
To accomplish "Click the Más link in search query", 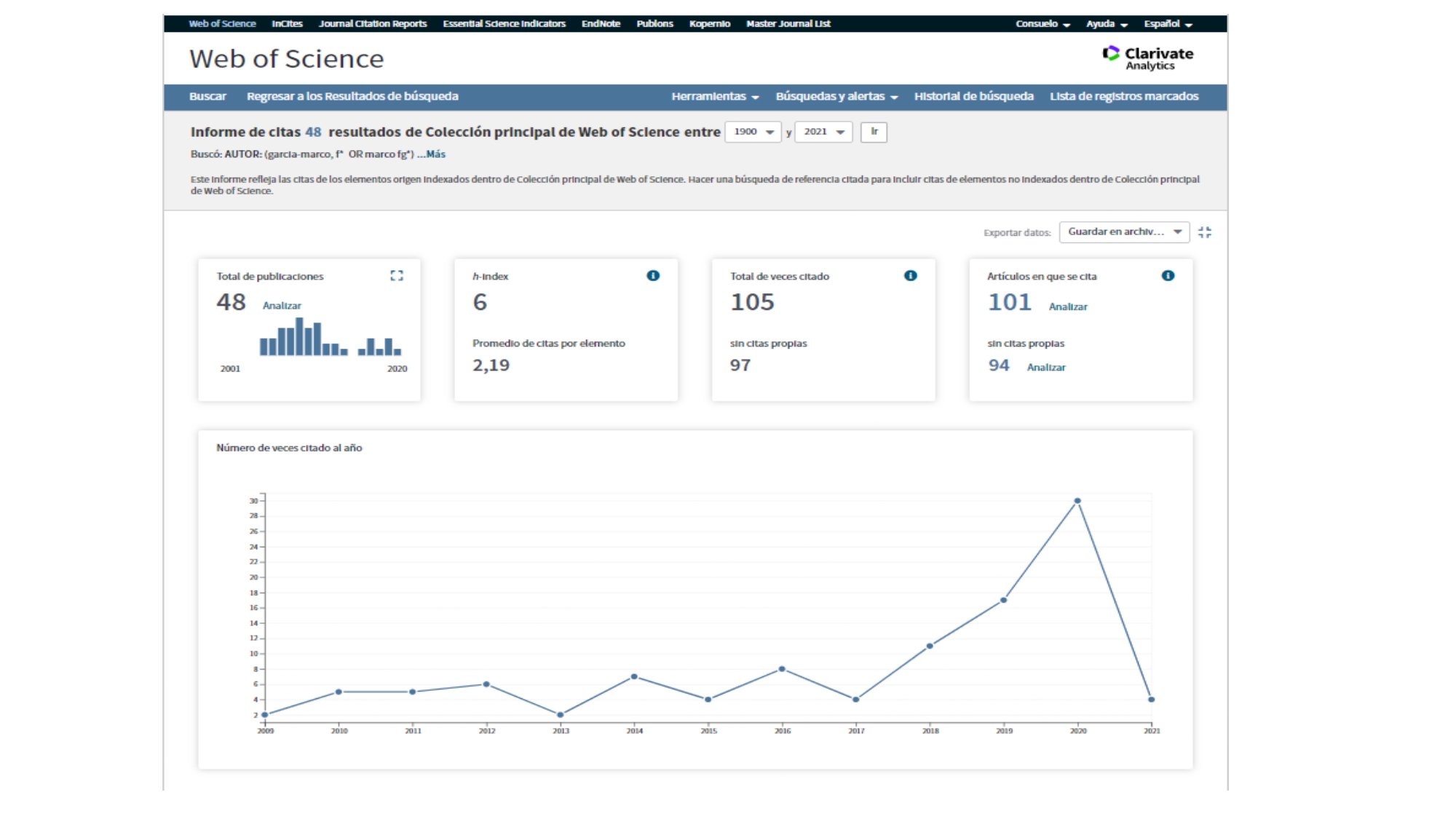I will 435,154.
